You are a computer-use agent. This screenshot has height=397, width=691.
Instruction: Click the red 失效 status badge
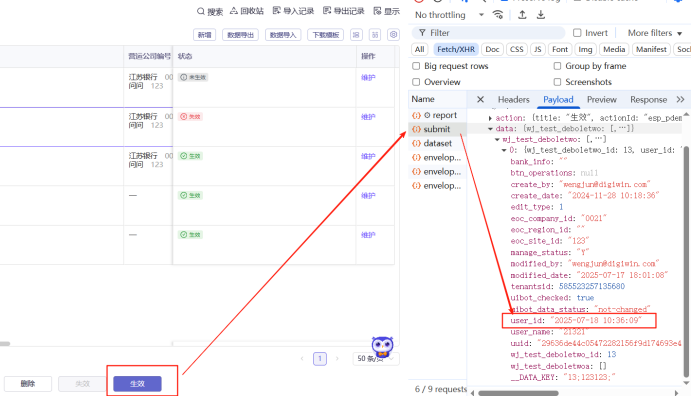coord(190,117)
